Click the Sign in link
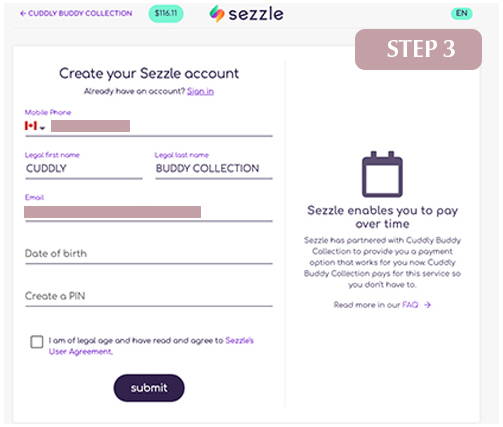Screen dimensions: 503x427 [200, 91]
